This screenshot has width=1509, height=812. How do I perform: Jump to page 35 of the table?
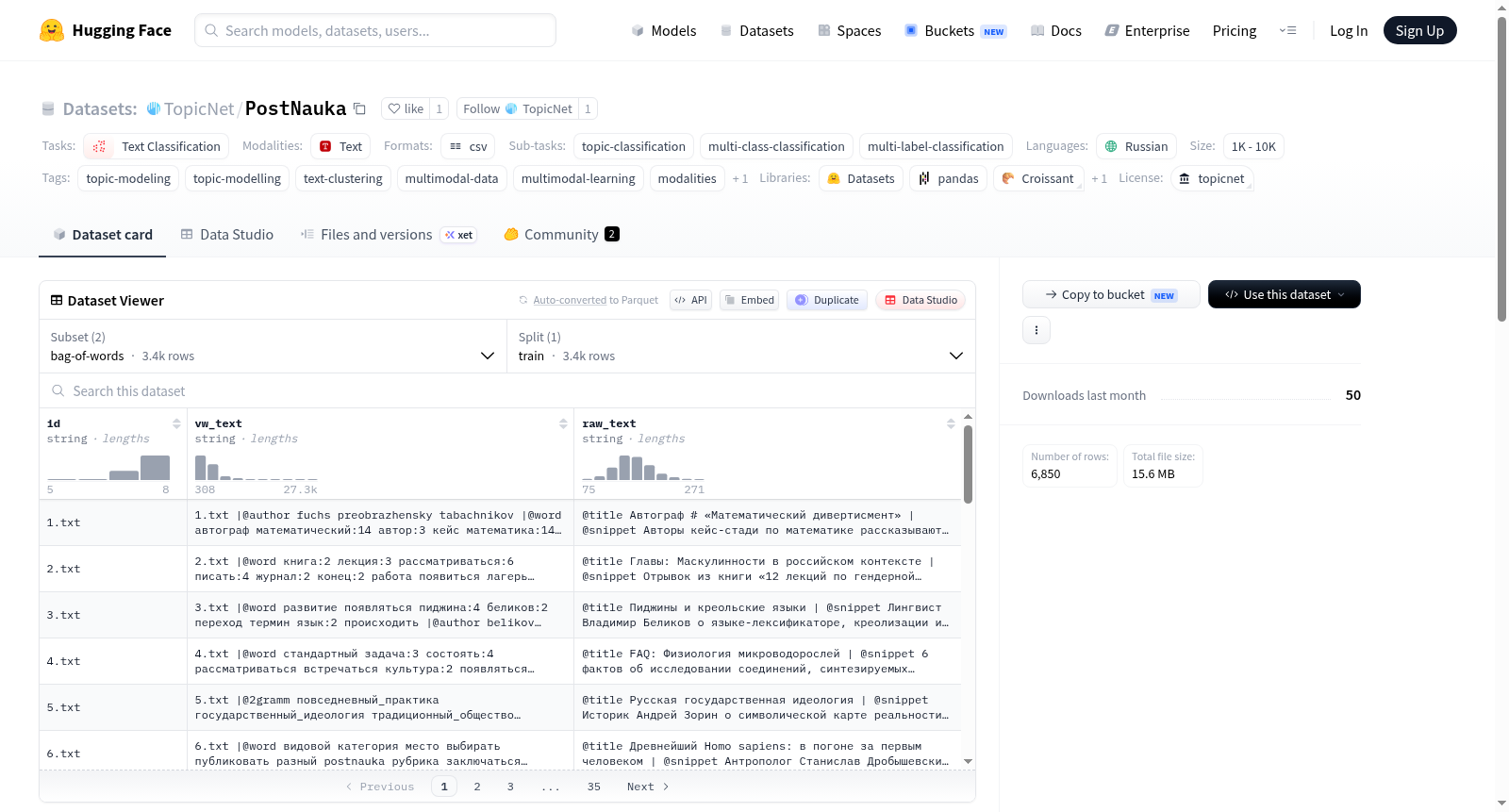point(594,787)
